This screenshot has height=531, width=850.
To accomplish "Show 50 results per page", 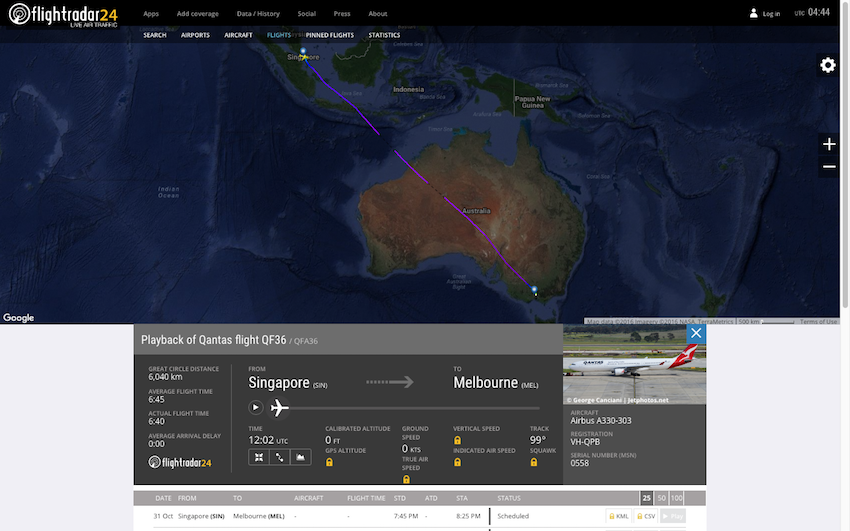I will pyautogui.click(x=661, y=498).
